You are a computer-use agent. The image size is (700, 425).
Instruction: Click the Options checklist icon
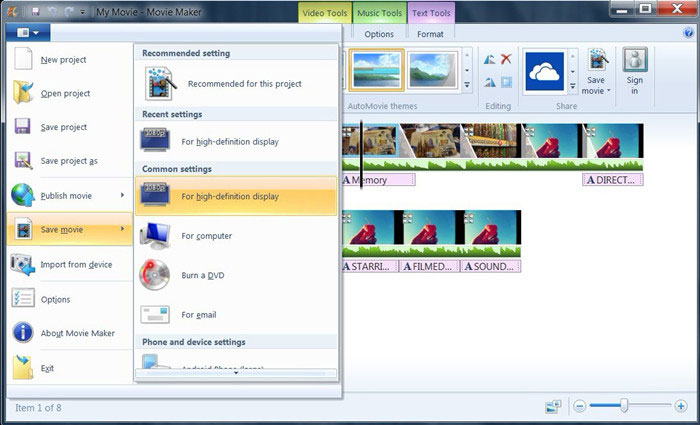click(23, 298)
